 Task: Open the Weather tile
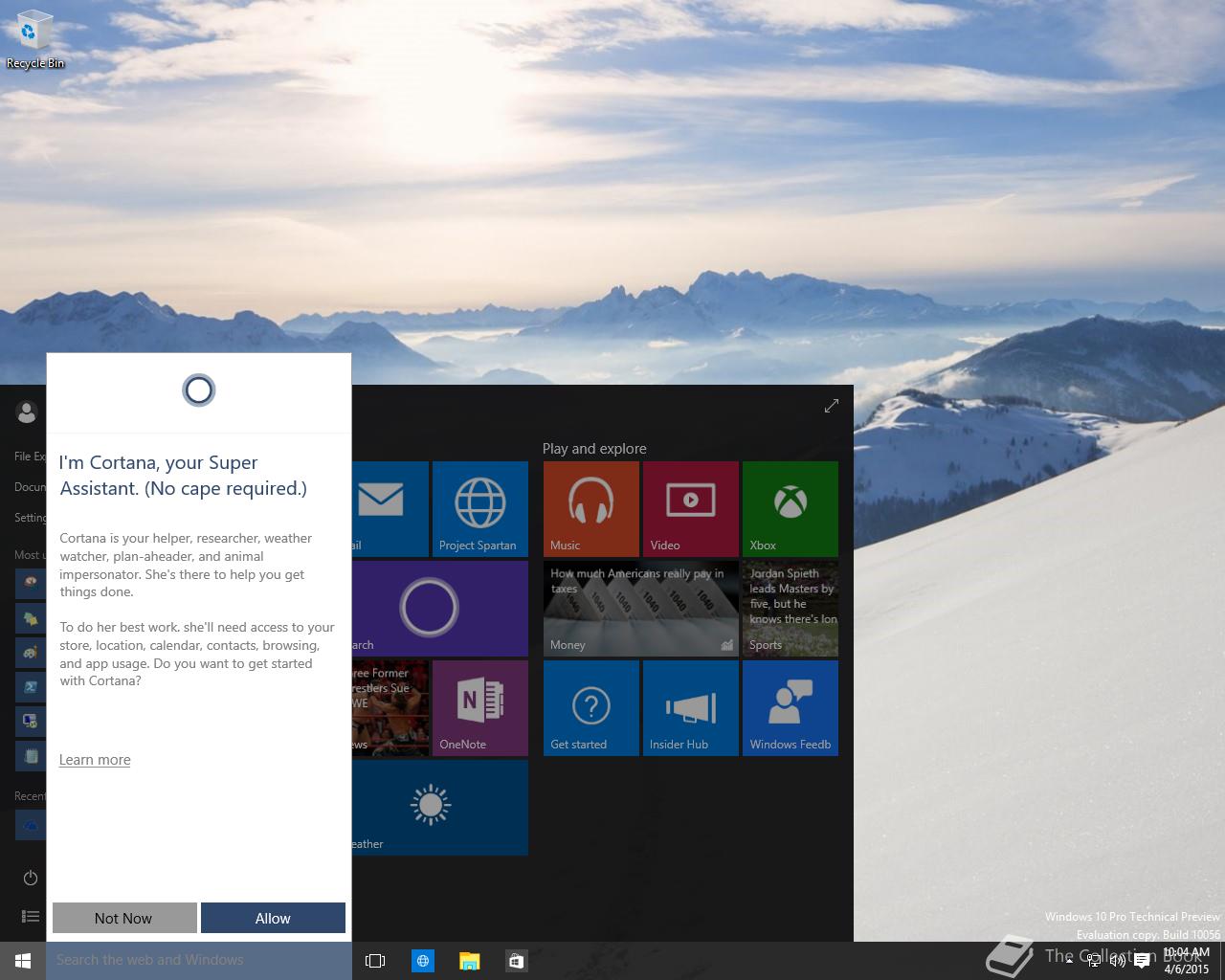pyautogui.click(x=440, y=808)
